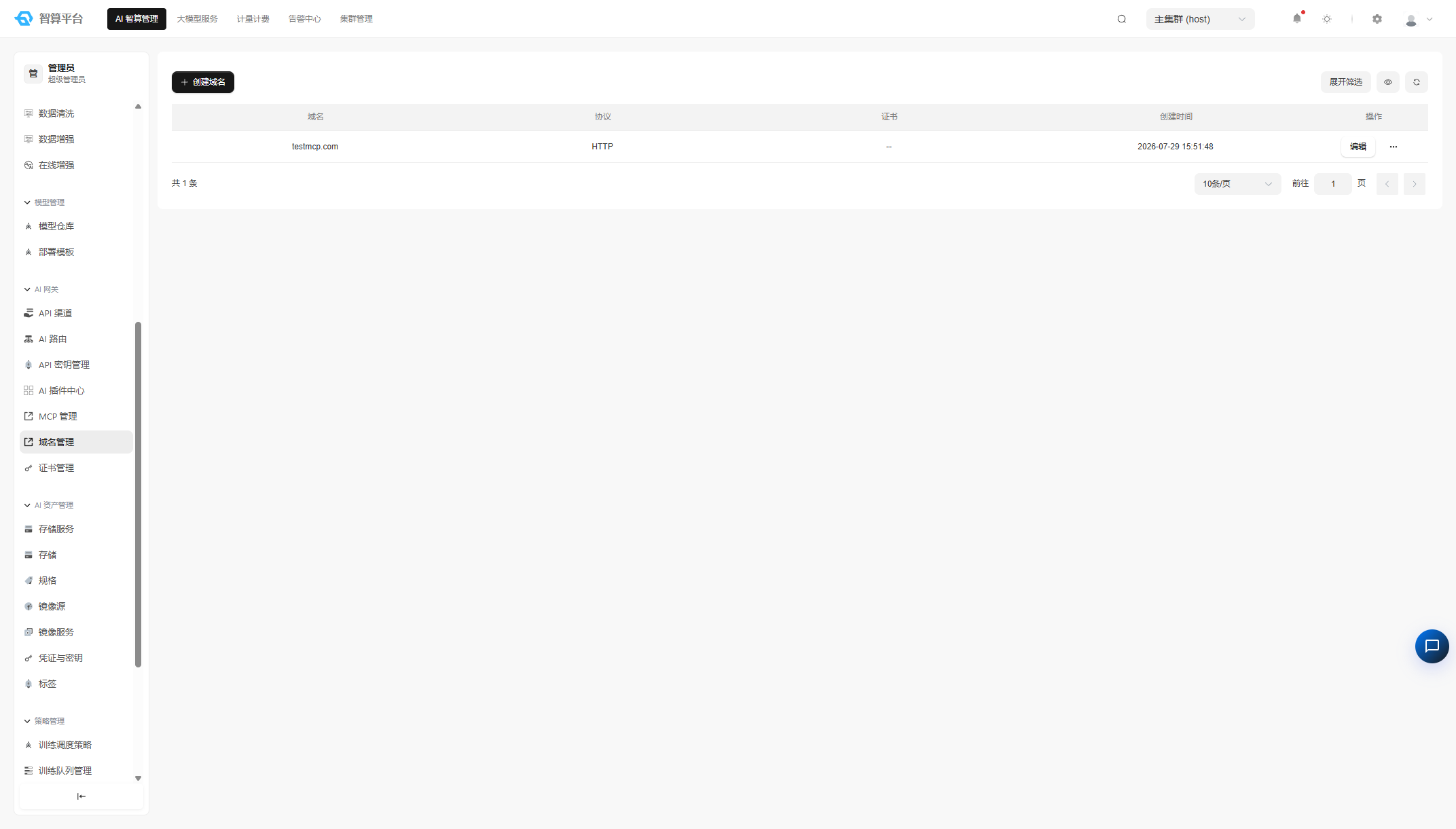The width and height of the screenshot is (1456, 829).
Task: Switch to 大模型服务 top tab
Action: pos(197,19)
